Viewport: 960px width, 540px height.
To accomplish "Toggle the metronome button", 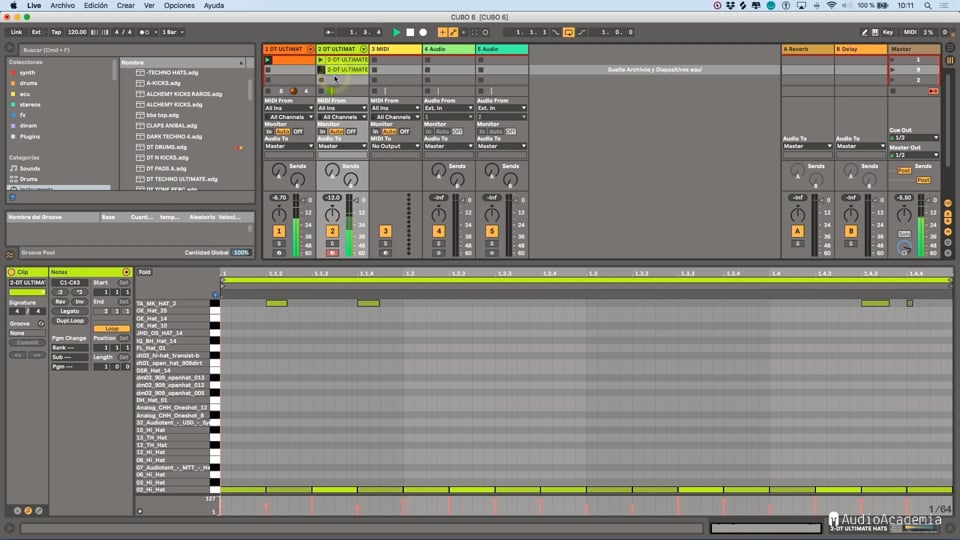I will (x=145, y=32).
